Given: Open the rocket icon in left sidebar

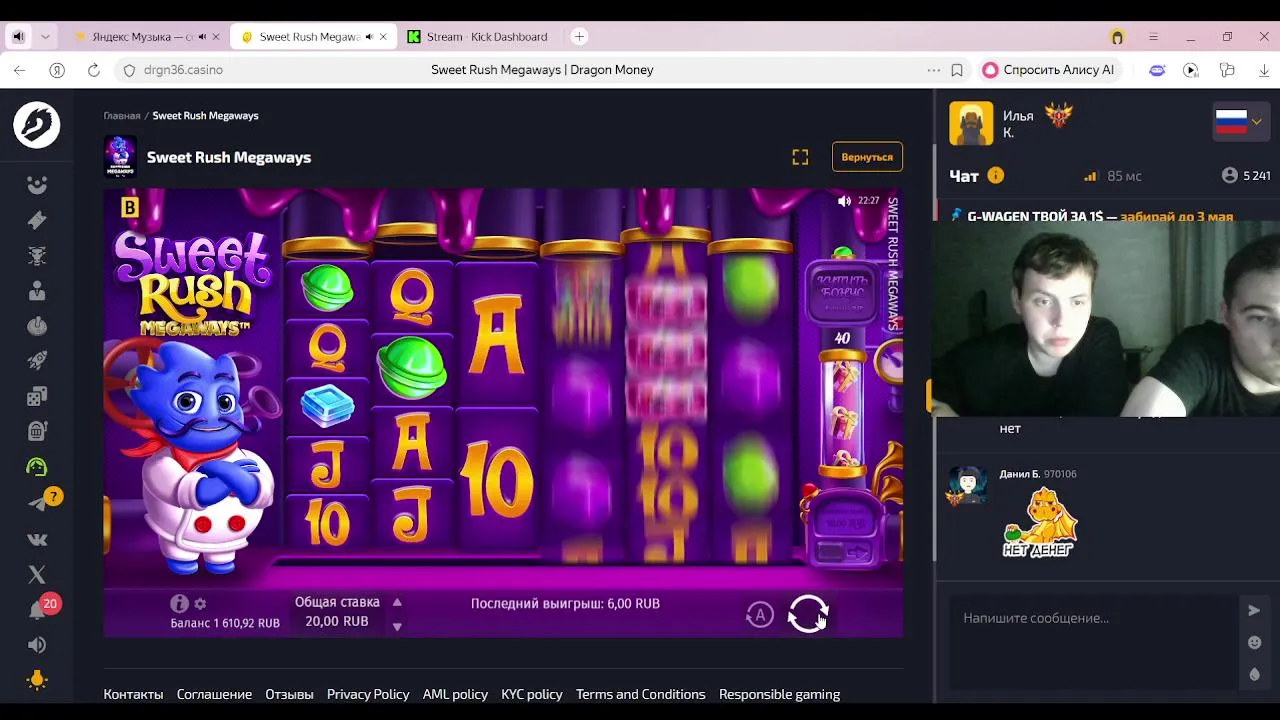Looking at the screenshot, I should point(37,361).
